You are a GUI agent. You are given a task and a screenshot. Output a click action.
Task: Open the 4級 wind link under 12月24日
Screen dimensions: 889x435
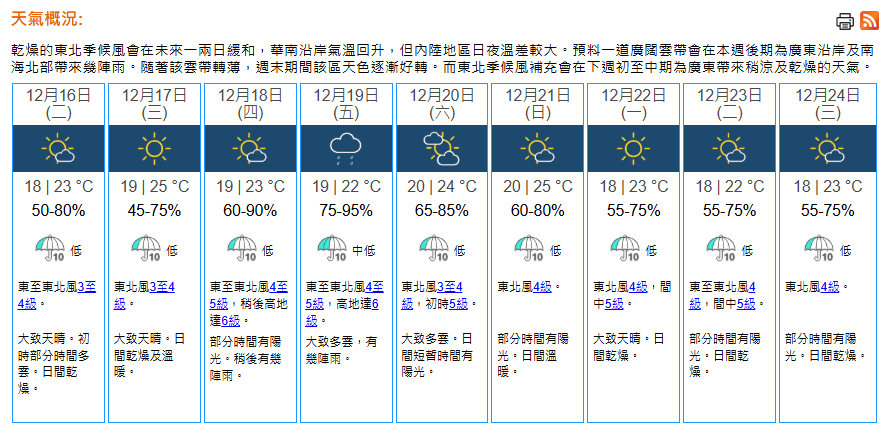click(x=830, y=286)
